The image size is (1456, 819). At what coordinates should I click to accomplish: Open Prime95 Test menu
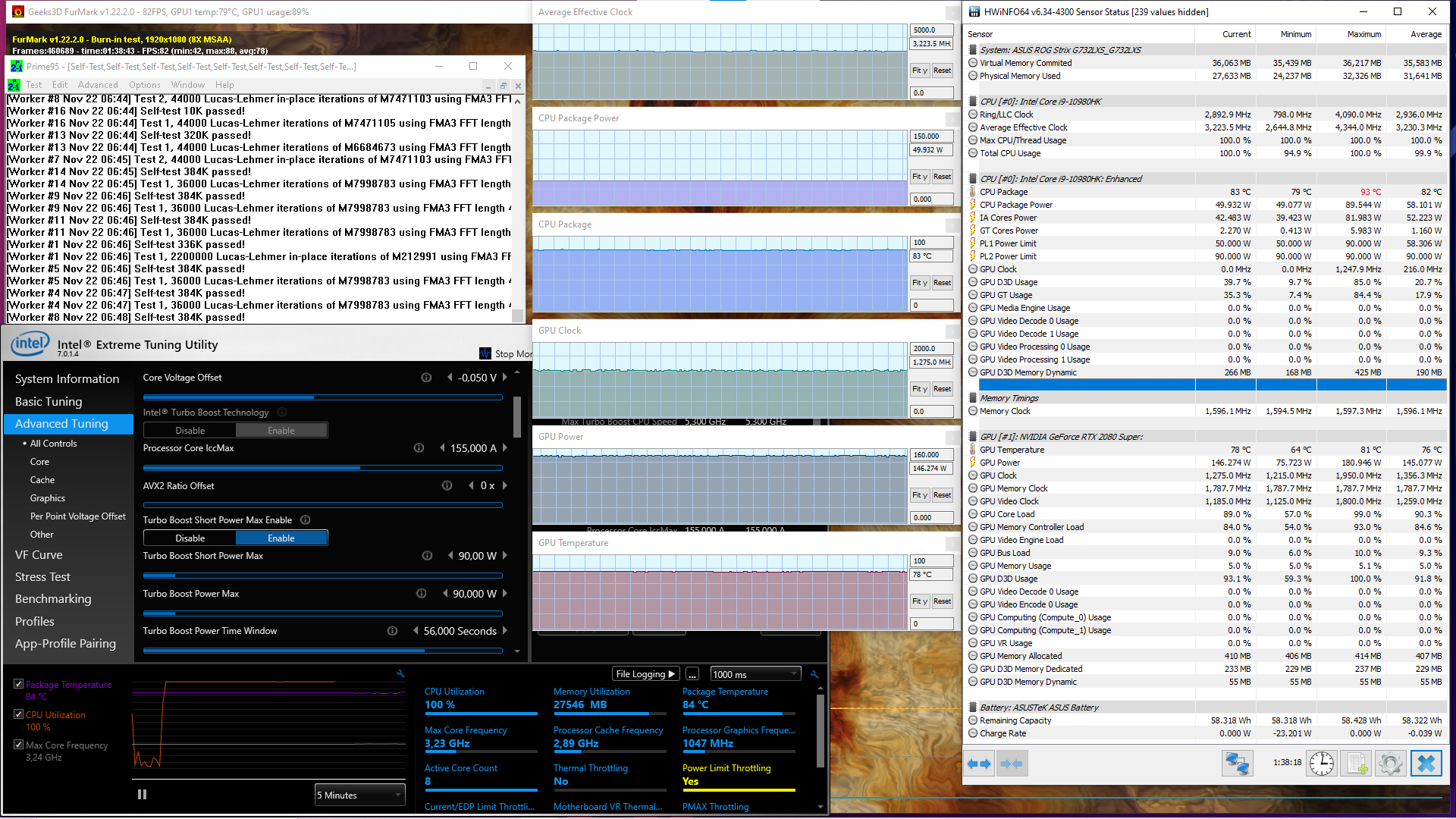tap(33, 85)
